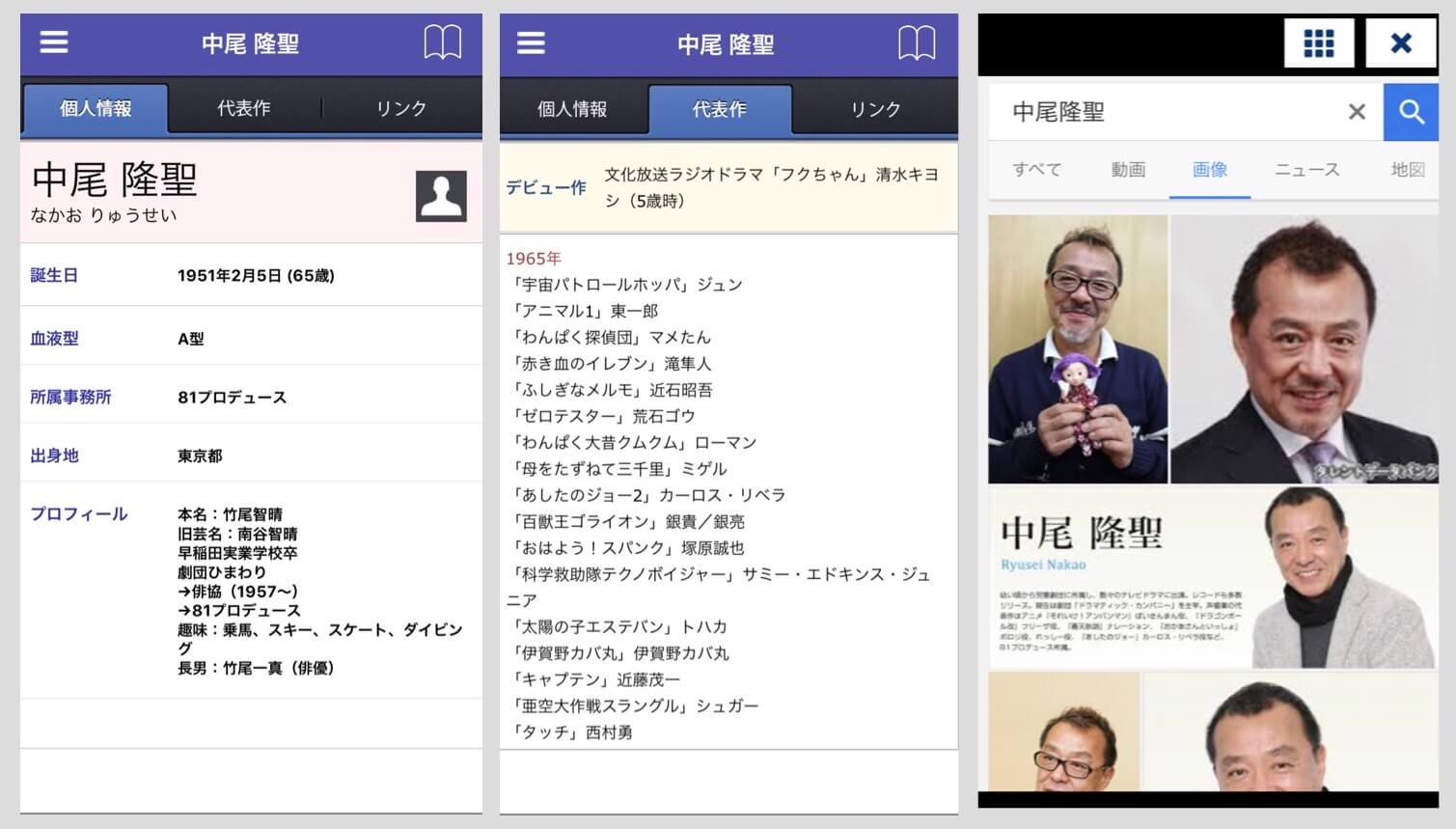The height and width of the screenshot is (829, 1456).
Task: Open hamburger menu in left screen
Action: pos(54,42)
